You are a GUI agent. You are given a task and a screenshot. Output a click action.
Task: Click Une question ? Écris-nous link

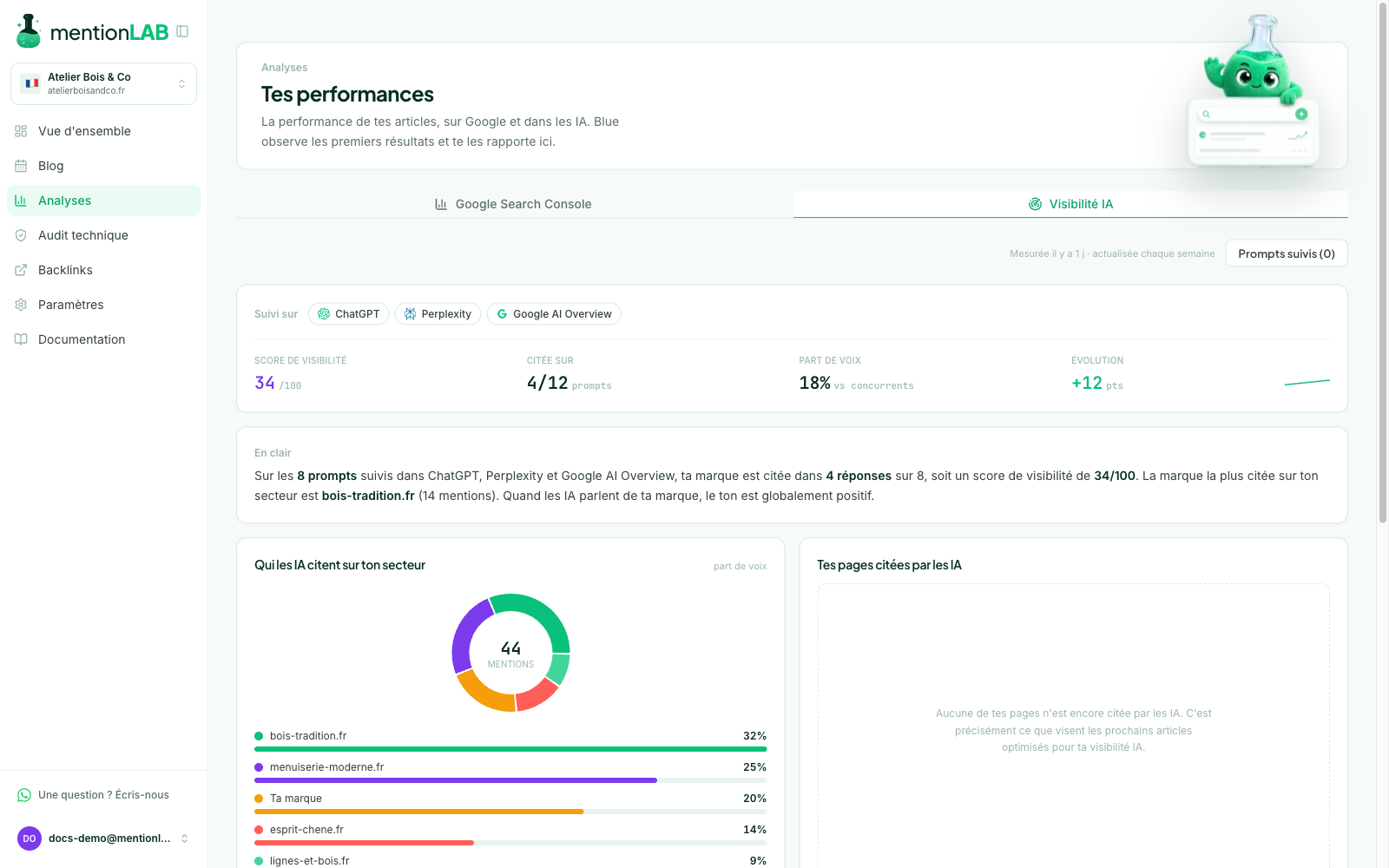click(x=103, y=795)
